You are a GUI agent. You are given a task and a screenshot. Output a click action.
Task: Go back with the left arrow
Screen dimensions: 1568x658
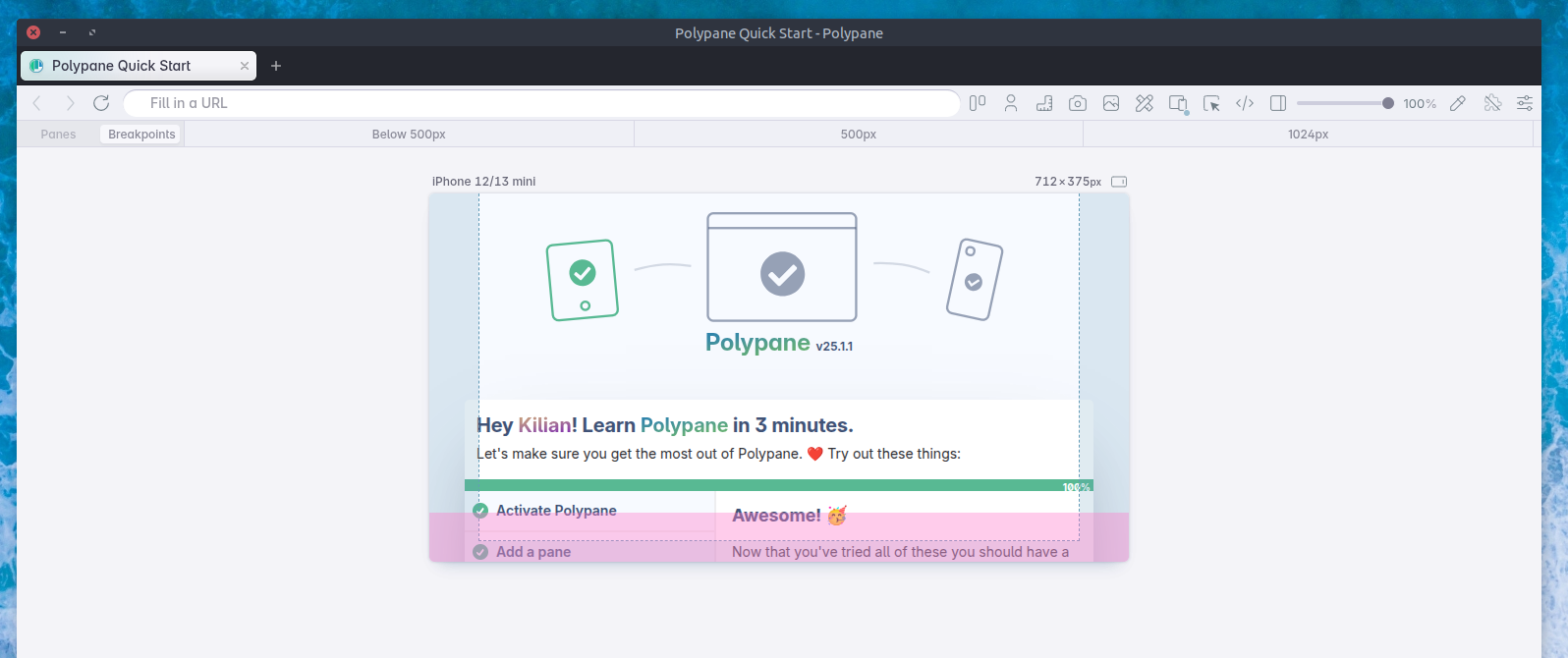[37, 103]
